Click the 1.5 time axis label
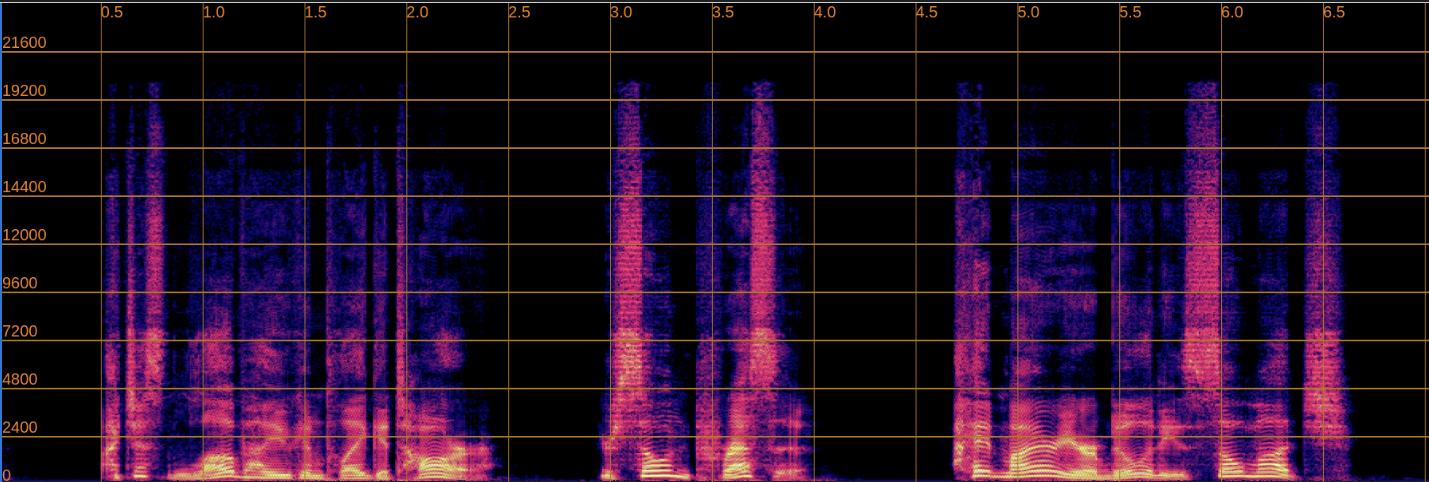 pyautogui.click(x=316, y=13)
